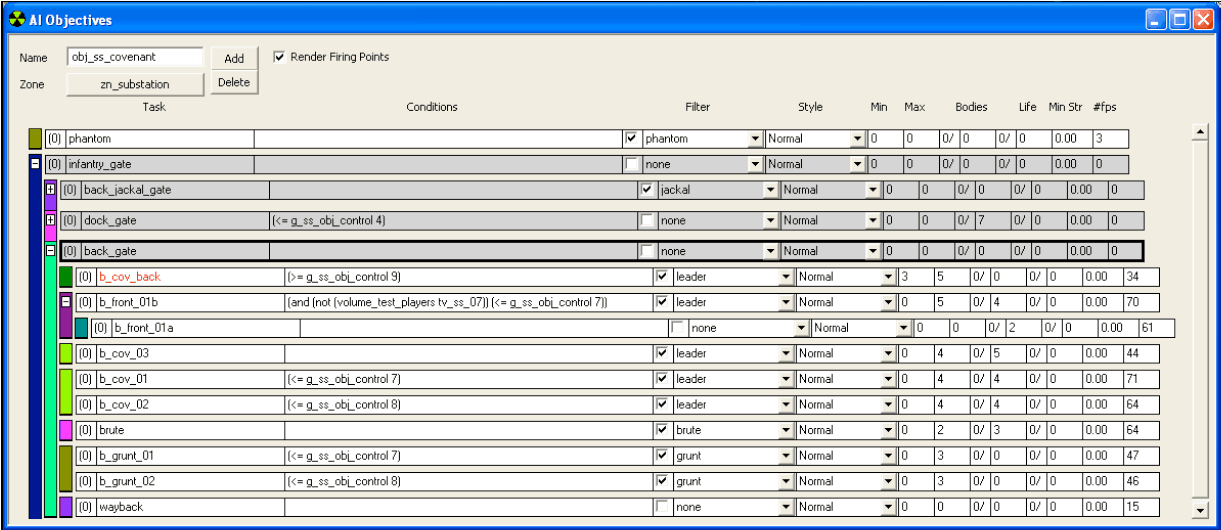The width and height of the screenshot is (1221, 530).
Task: Click Min value 3 on b_cov_back row
Action: pyautogui.click(x=915, y=277)
